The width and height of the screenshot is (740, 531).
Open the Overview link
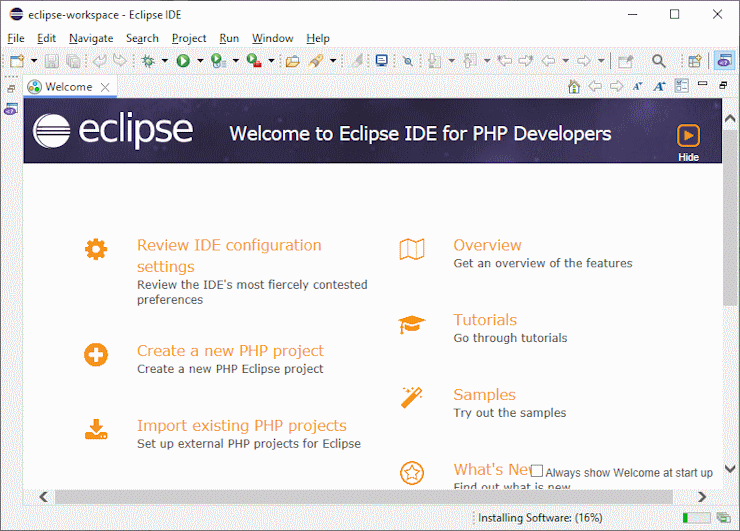[x=487, y=245]
